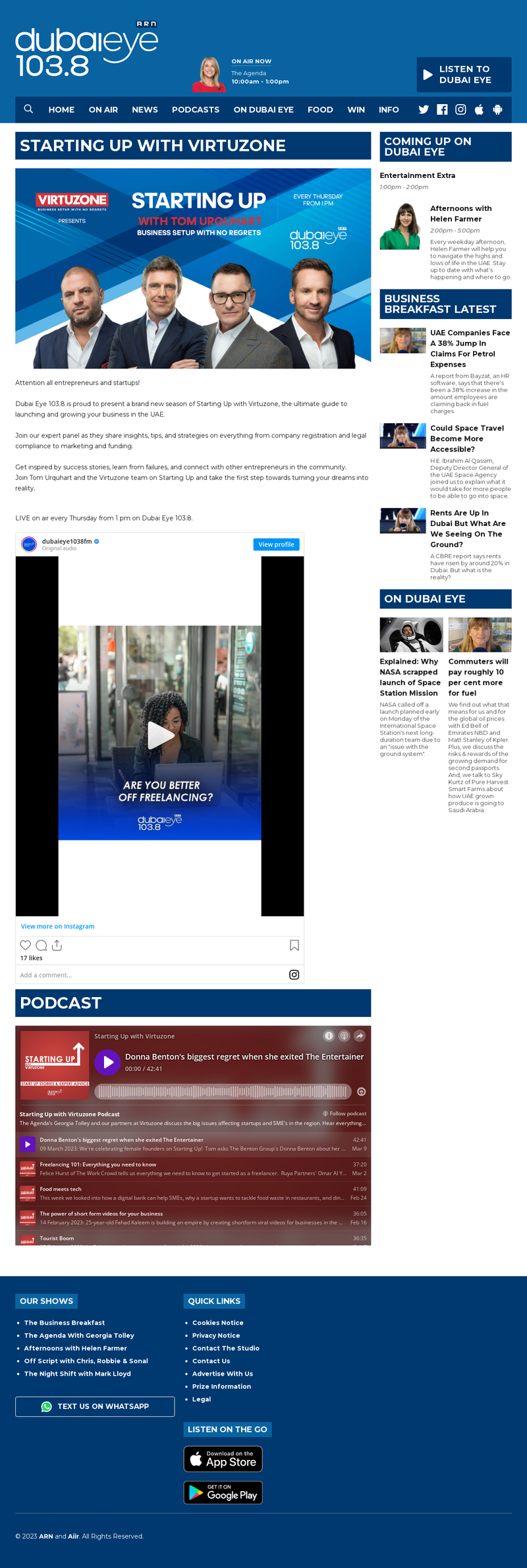The width and height of the screenshot is (527, 1568).
Task: Click Get it on Google Play badge
Action: pos(223,1492)
